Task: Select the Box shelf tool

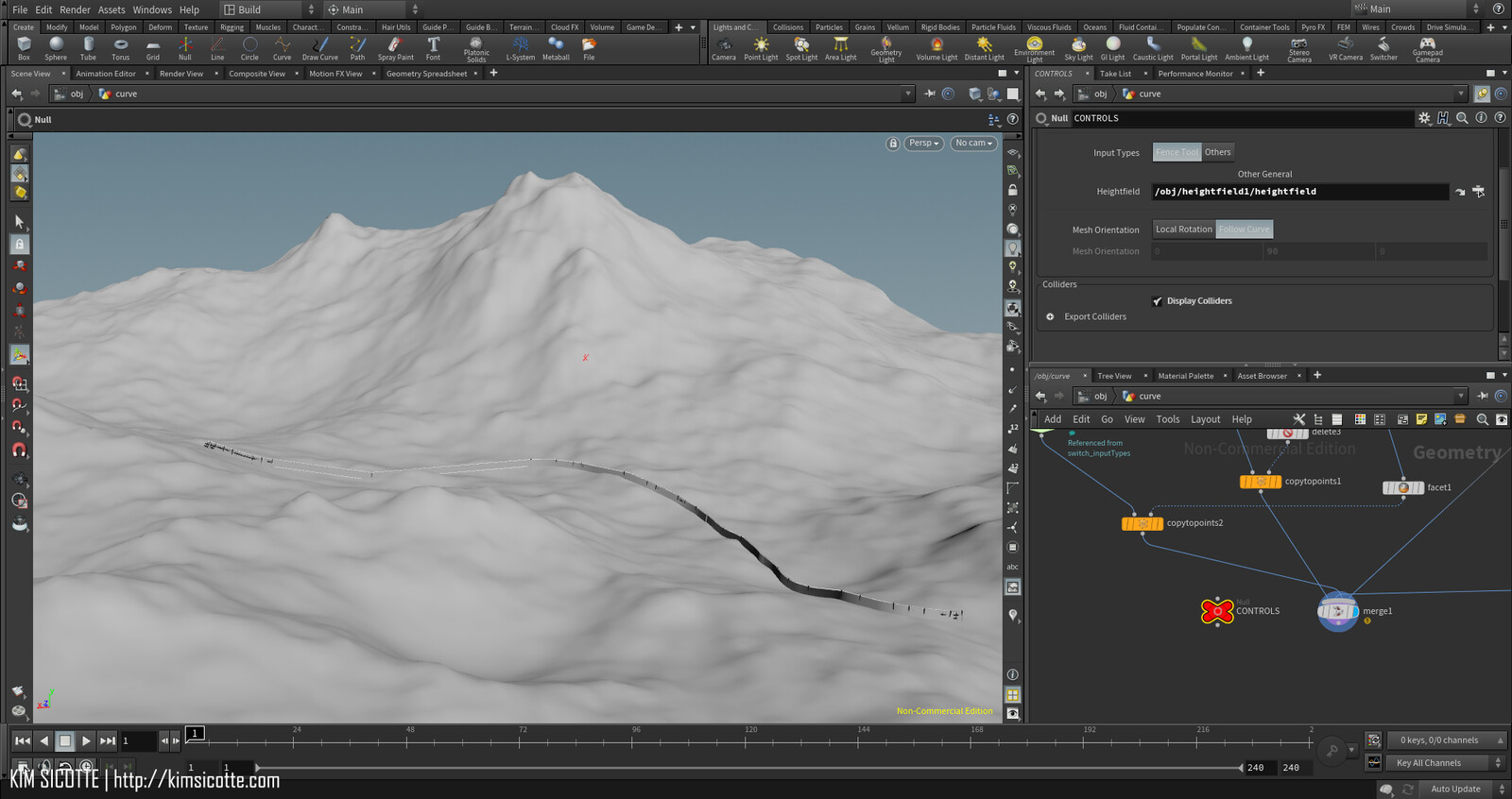Action: [x=24, y=49]
